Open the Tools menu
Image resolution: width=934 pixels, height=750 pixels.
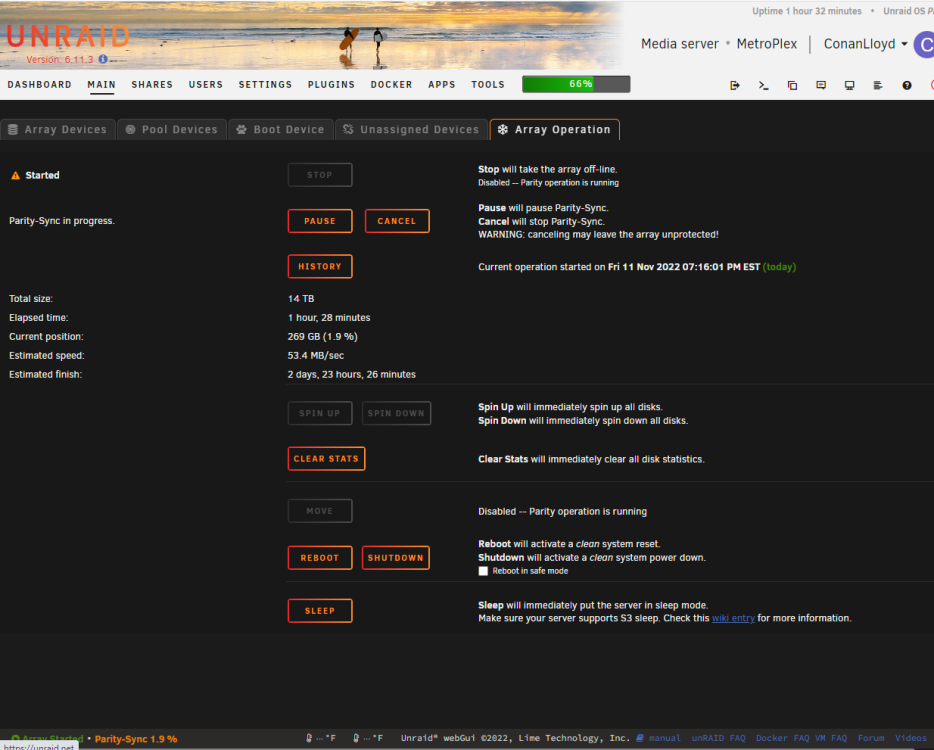point(488,85)
